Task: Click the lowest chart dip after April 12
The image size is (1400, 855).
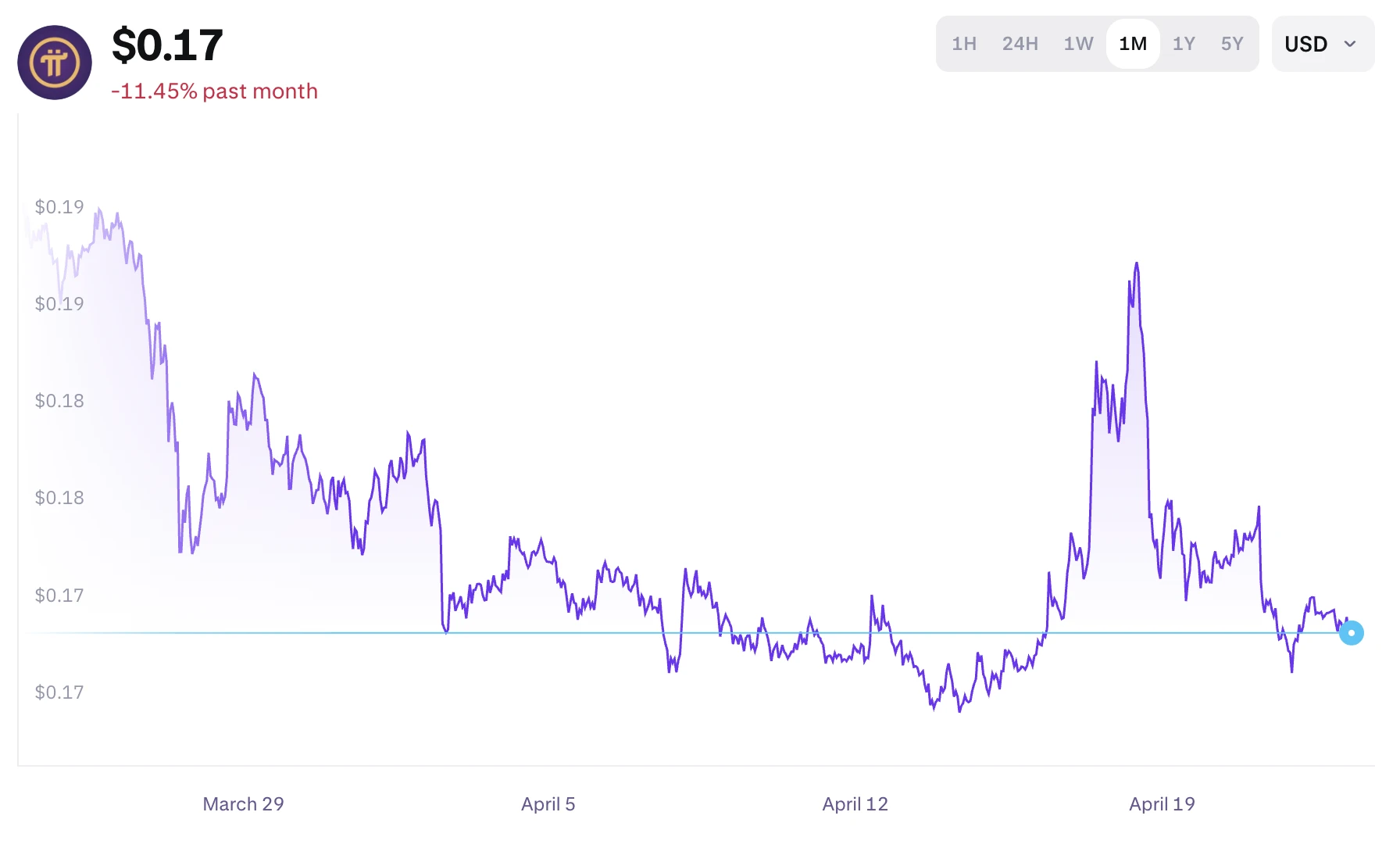Action: click(x=959, y=710)
